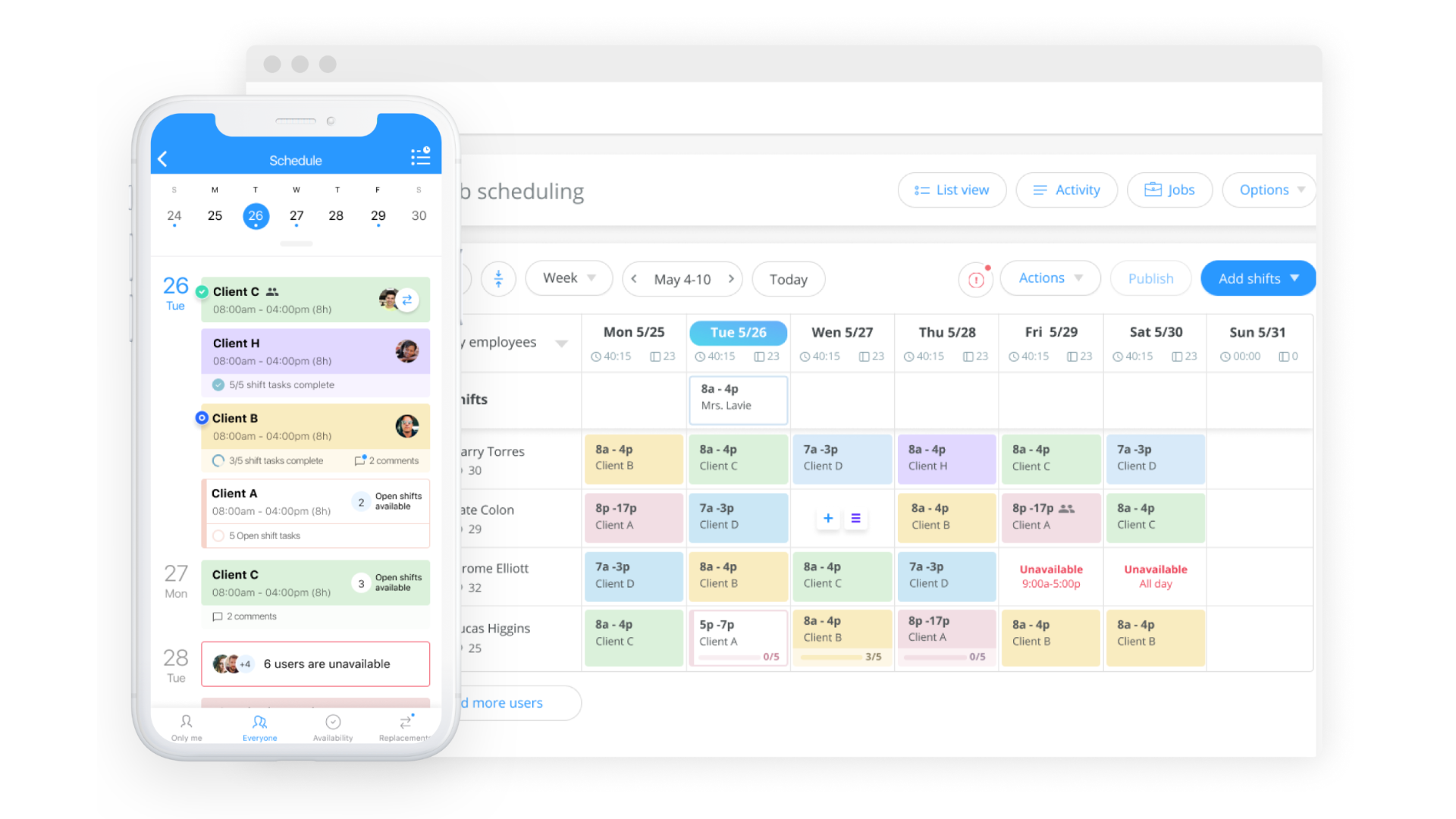Select the Only me tab at bottom

click(x=187, y=727)
